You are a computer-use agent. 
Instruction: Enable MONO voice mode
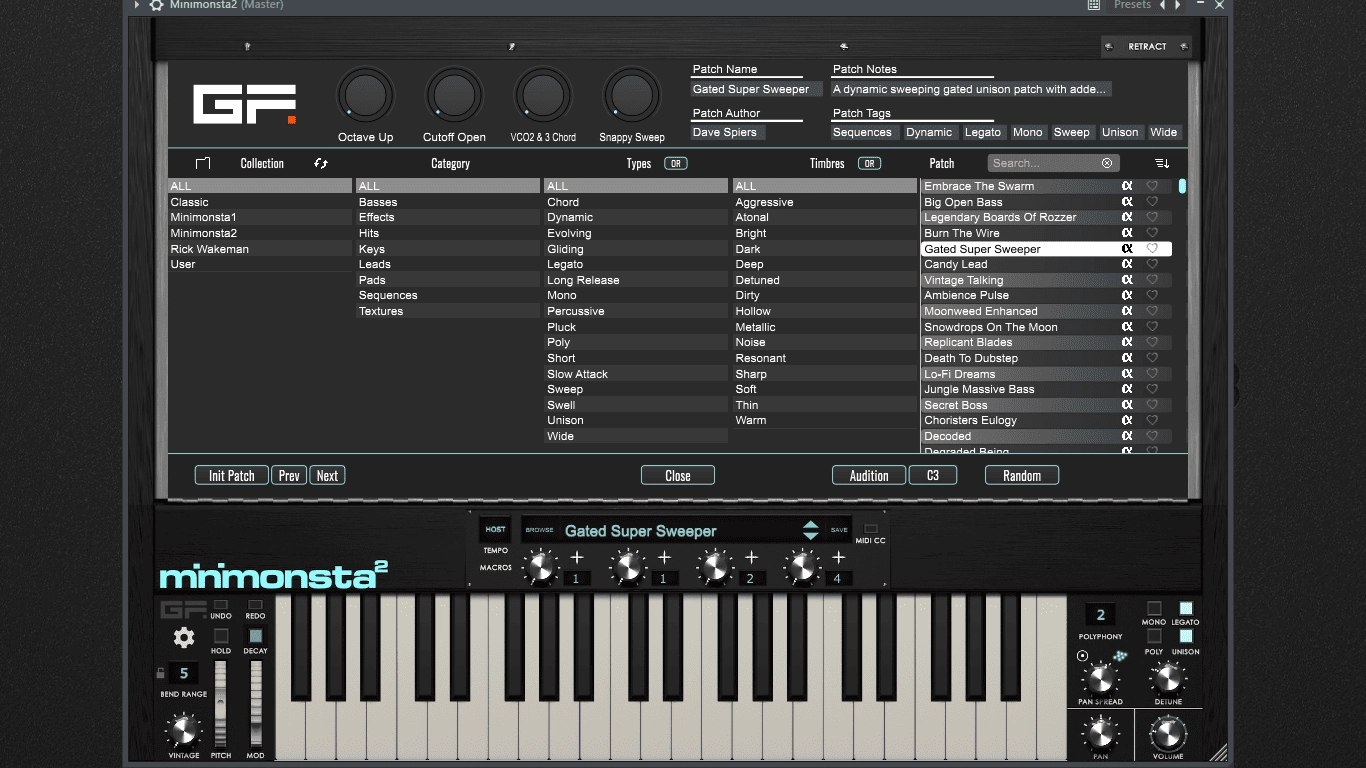click(x=1154, y=608)
